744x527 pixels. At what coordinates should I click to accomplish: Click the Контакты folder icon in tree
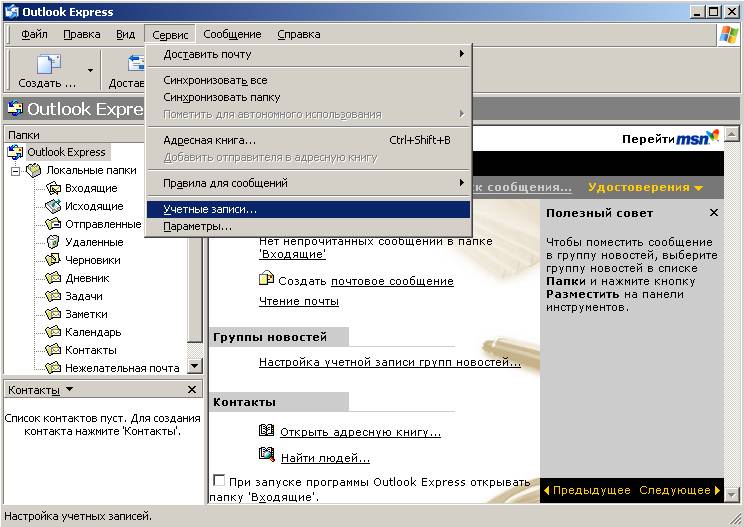pyautogui.click(x=53, y=350)
